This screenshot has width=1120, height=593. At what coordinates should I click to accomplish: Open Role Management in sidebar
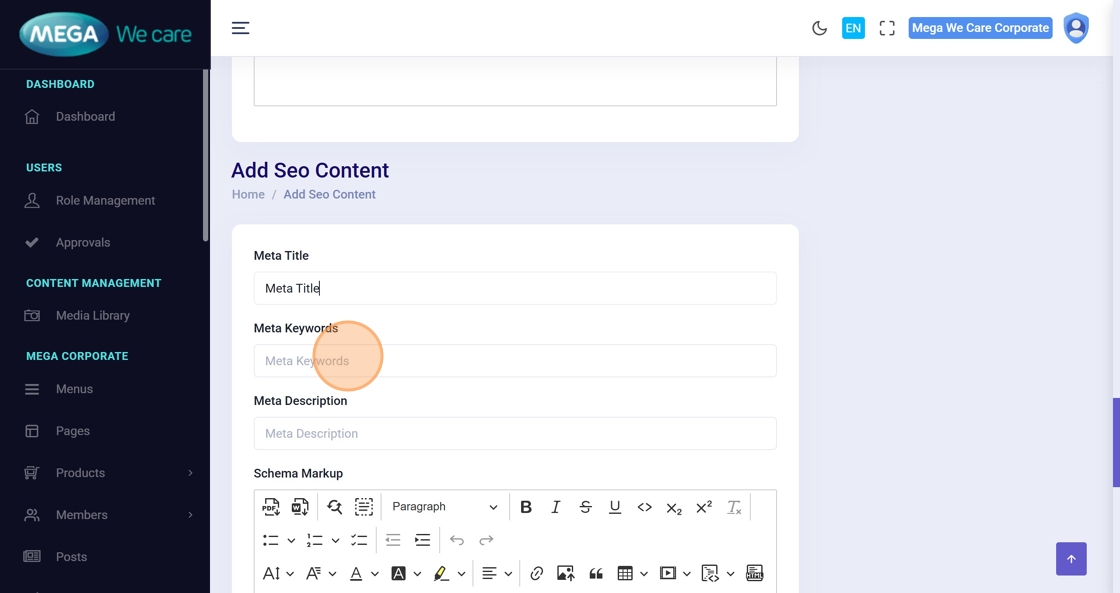click(105, 200)
